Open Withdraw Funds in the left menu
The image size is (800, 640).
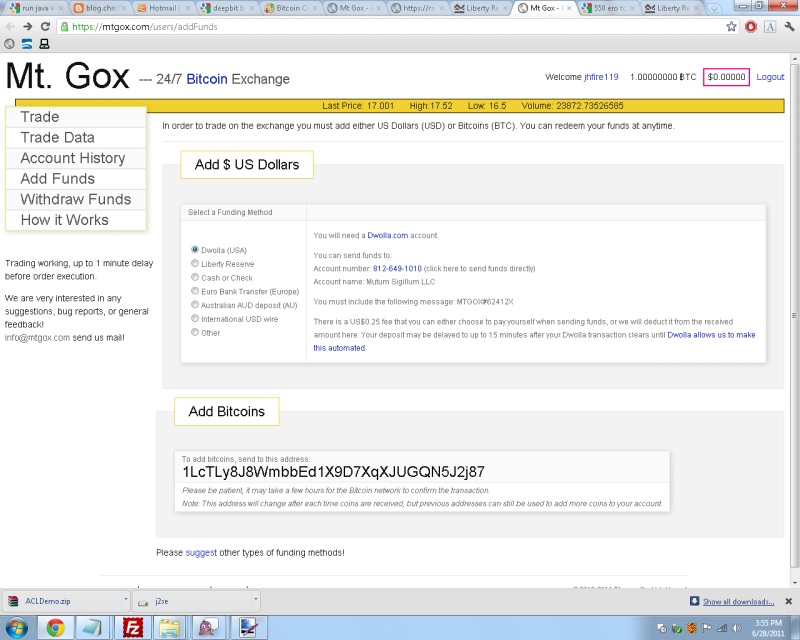(x=75, y=199)
